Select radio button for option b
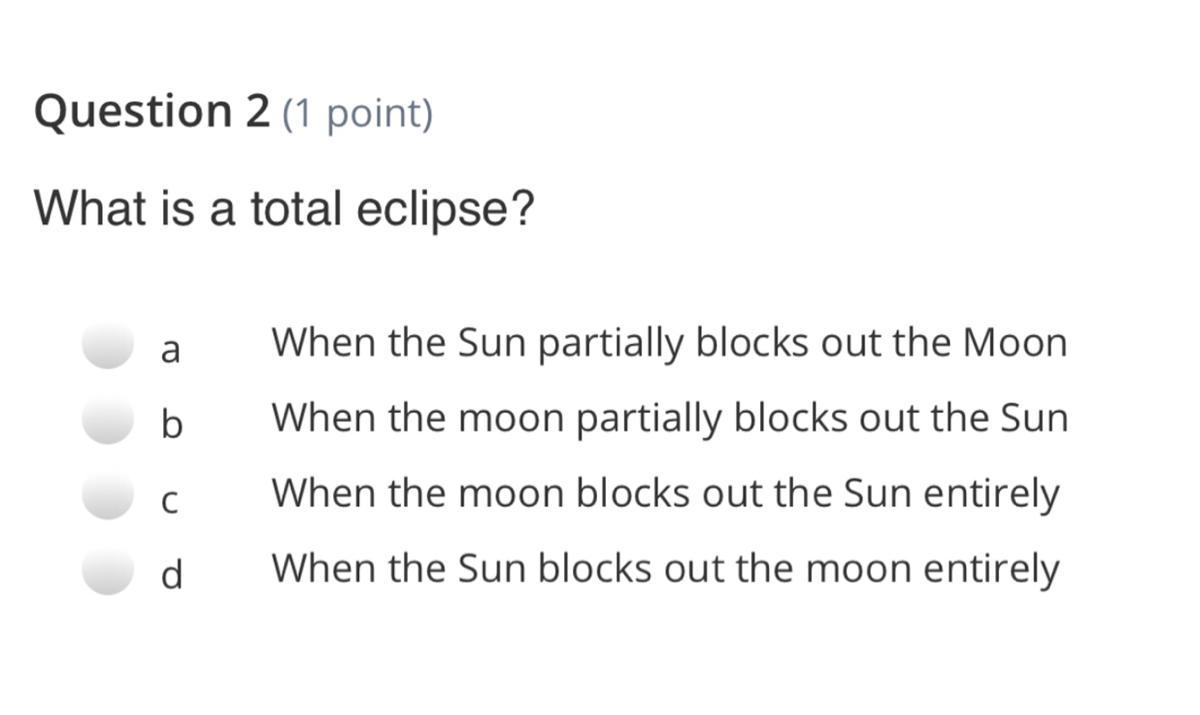Image resolution: width=1200 pixels, height=715 pixels. [108, 420]
